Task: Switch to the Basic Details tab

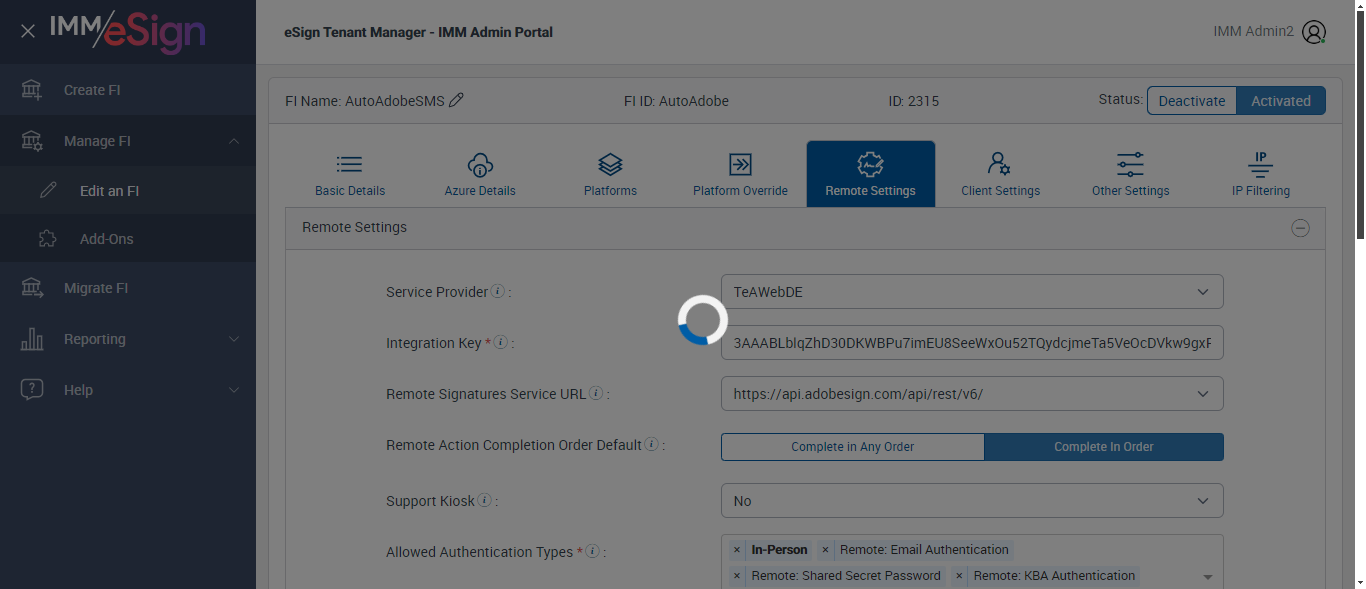Action: click(x=350, y=174)
